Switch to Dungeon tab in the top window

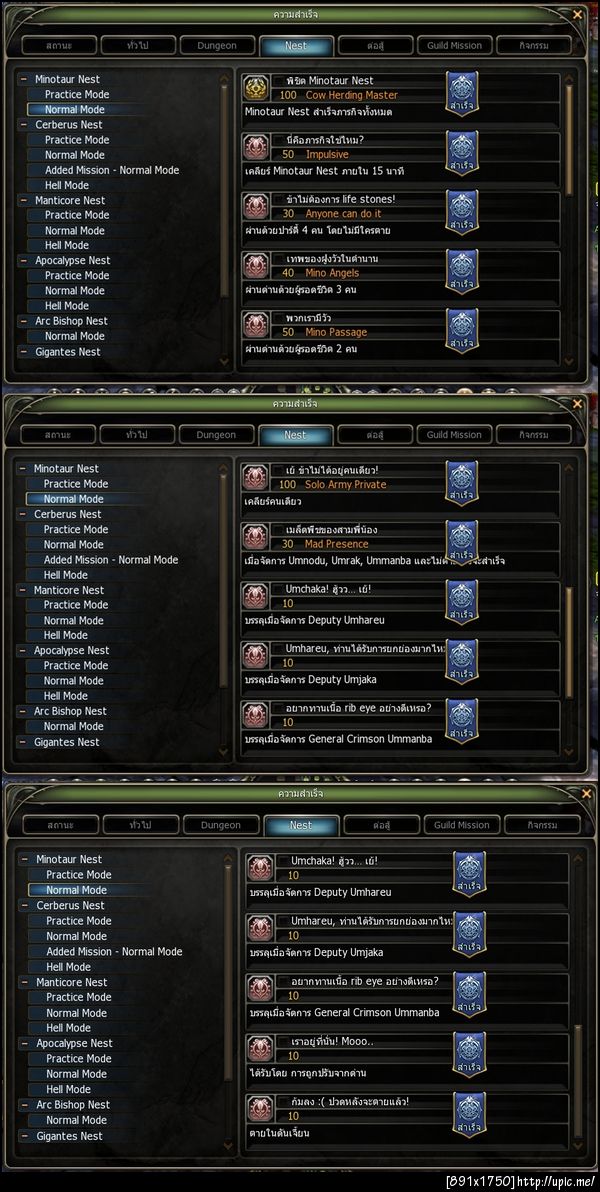pyautogui.click(x=217, y=46)
